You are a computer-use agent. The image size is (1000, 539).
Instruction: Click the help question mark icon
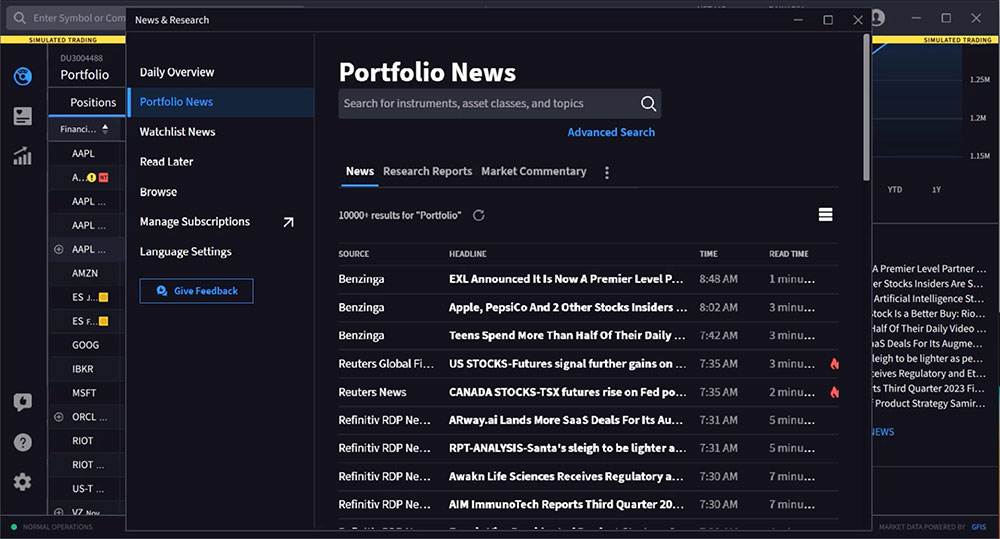22,442
